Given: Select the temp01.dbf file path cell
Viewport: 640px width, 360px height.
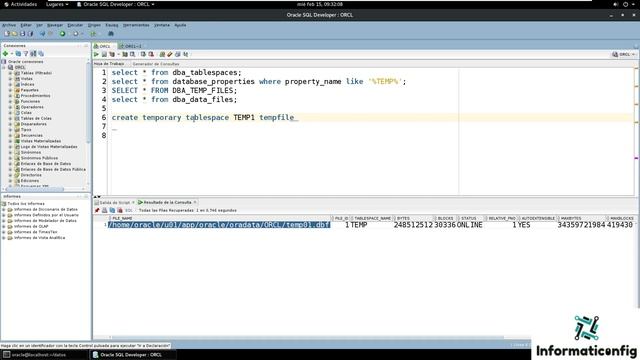Looking at the screenshot, I should click(x=219, y=225).
